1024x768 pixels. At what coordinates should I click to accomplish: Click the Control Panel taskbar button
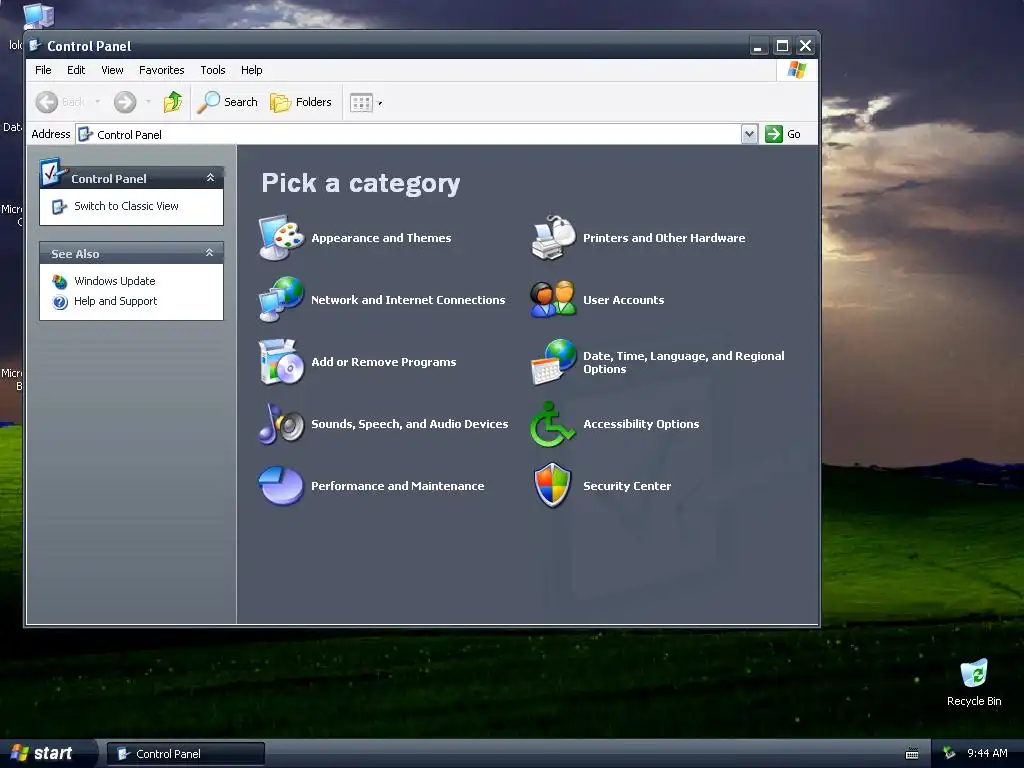coord(186,754)
